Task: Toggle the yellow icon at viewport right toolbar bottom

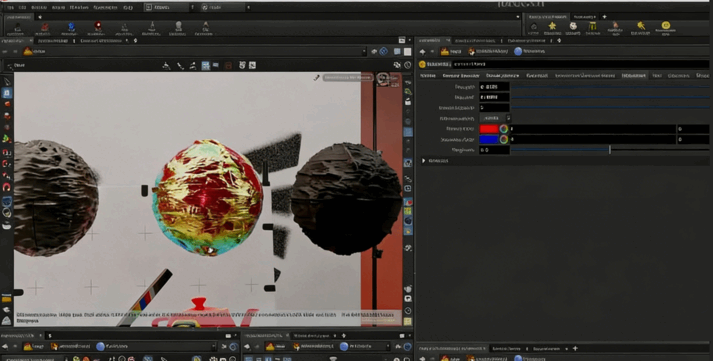Action: tap(408, 321)
